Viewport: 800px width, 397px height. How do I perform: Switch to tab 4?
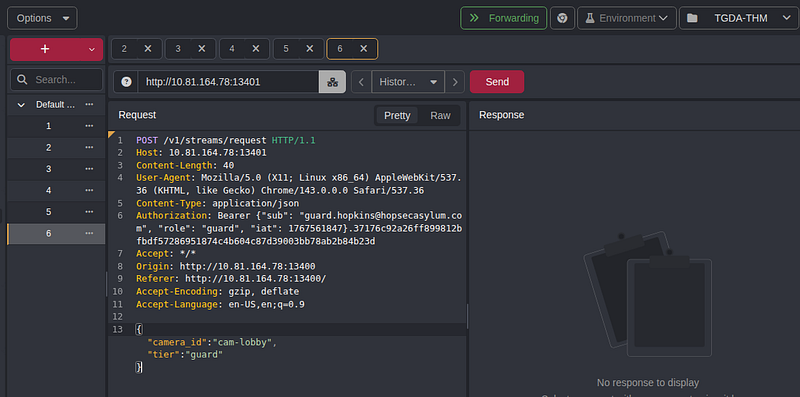232,49
